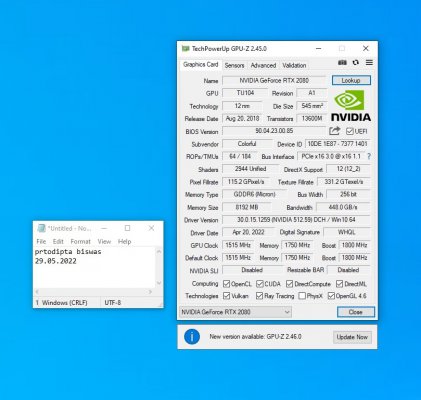421x400 pixels.
Task: Click the Subvendor value Colorful
Action: click(x=247, y=144)
